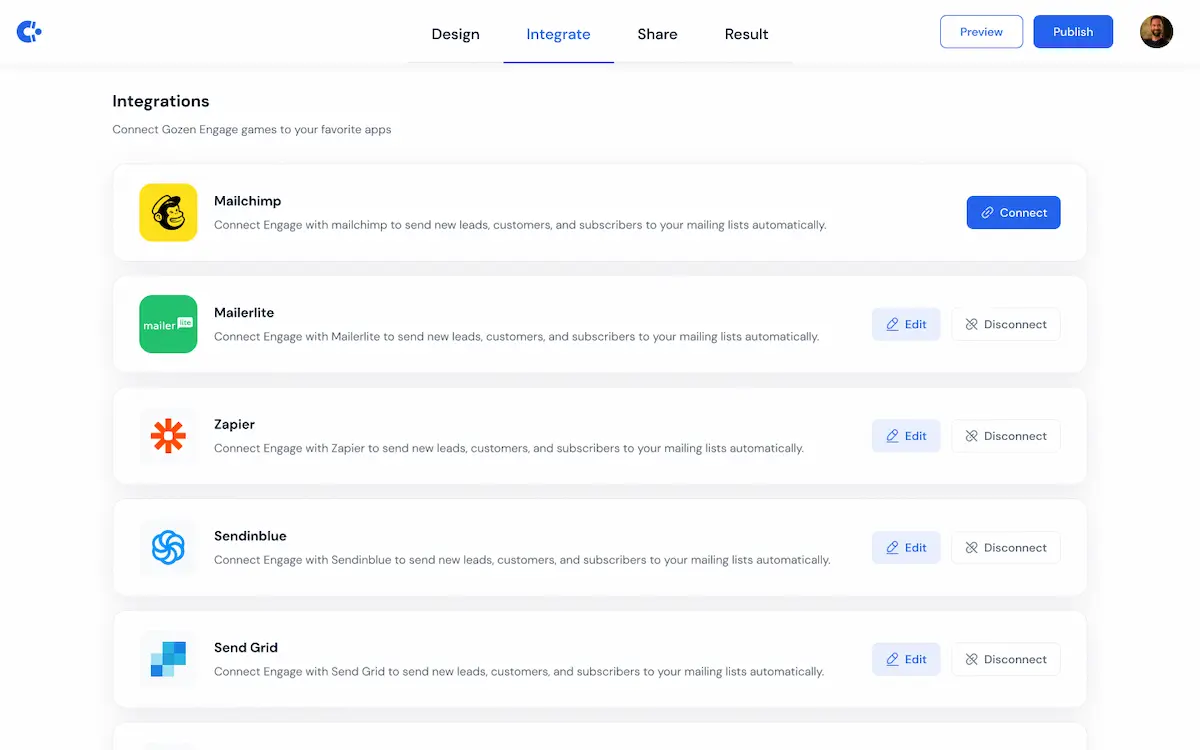Image resolution: width=1200 pixels, height=750 pixels.
Task: Disconnect the Zapier integration
Action: click(x=1006, y=435)
